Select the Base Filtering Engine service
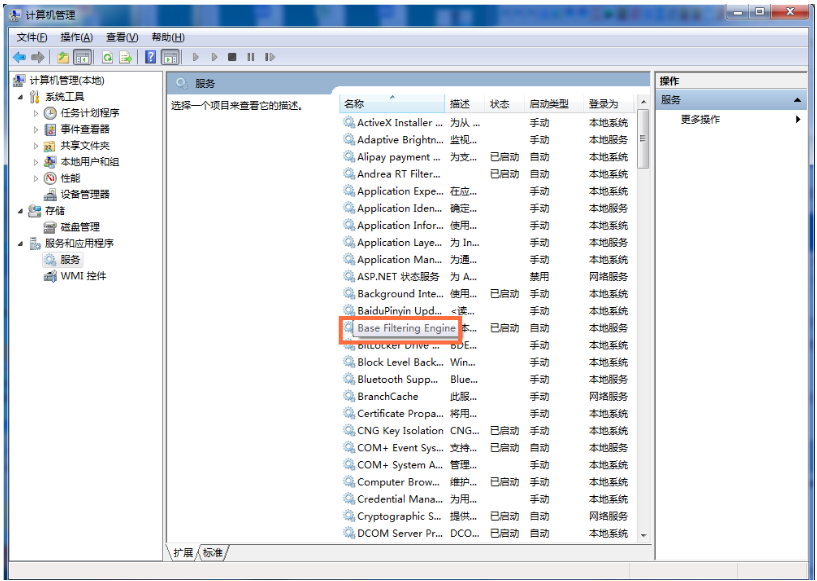This screenshot has width=817, height=581. click(x=406, y=328)
